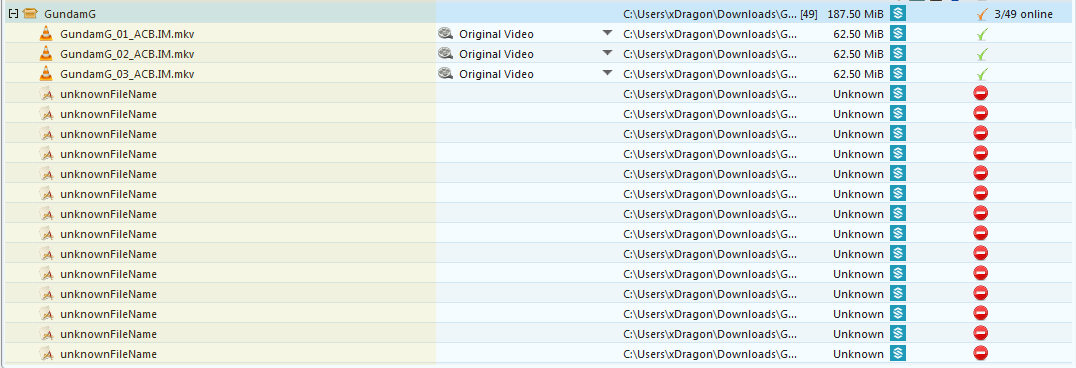This screenshot has width=1076, height=368.
Task: Click the GundamG package download path
Action: click(710, 14)
